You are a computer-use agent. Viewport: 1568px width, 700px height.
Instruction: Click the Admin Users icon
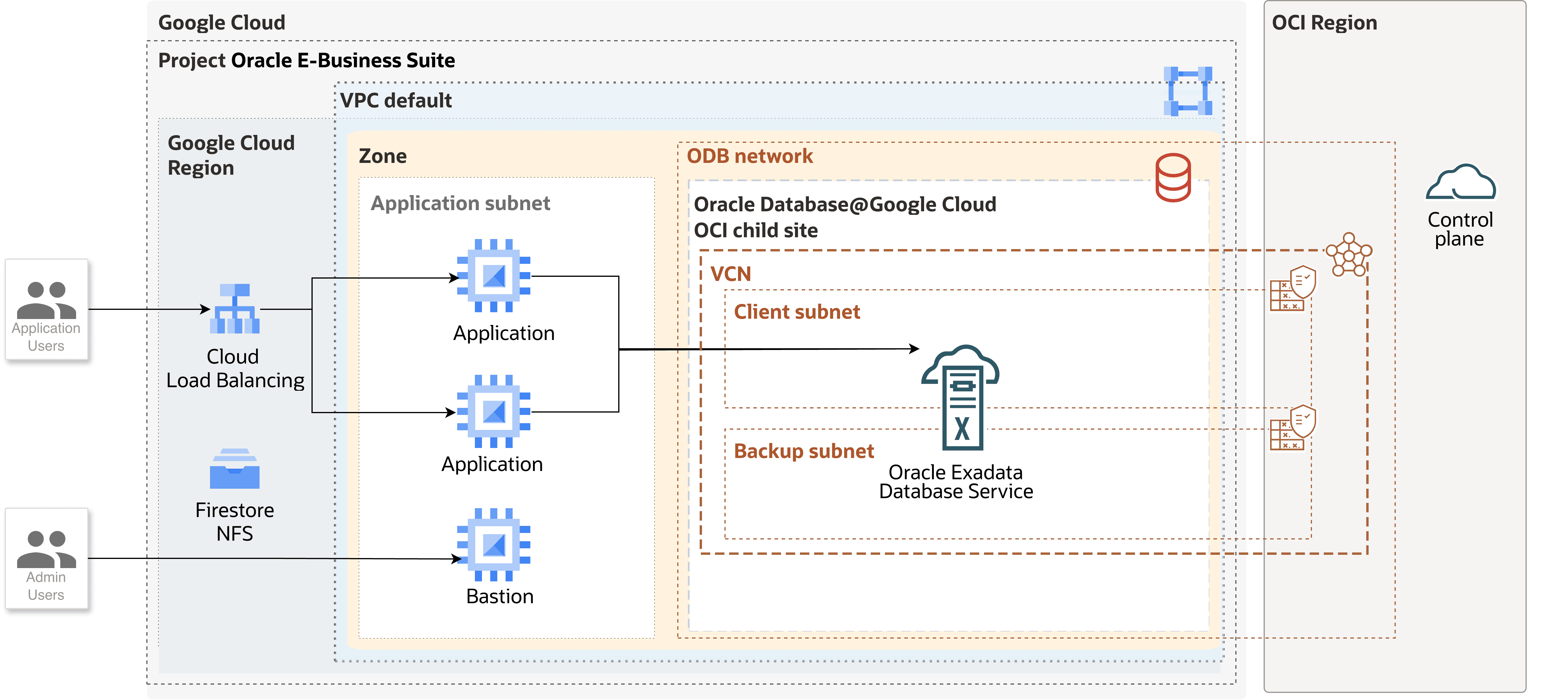(x=47, y=555)
